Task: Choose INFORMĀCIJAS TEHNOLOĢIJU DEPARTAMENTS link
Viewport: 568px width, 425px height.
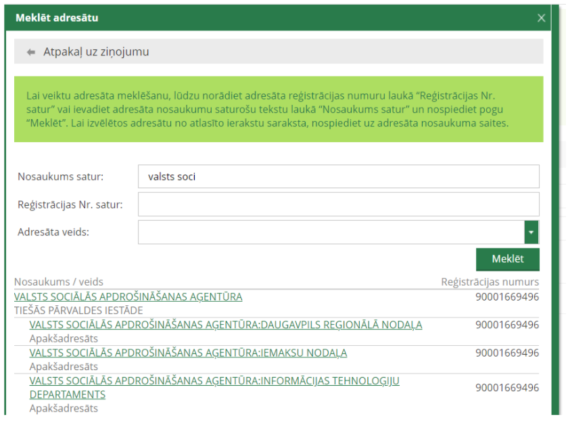Action: pos(214,387)
